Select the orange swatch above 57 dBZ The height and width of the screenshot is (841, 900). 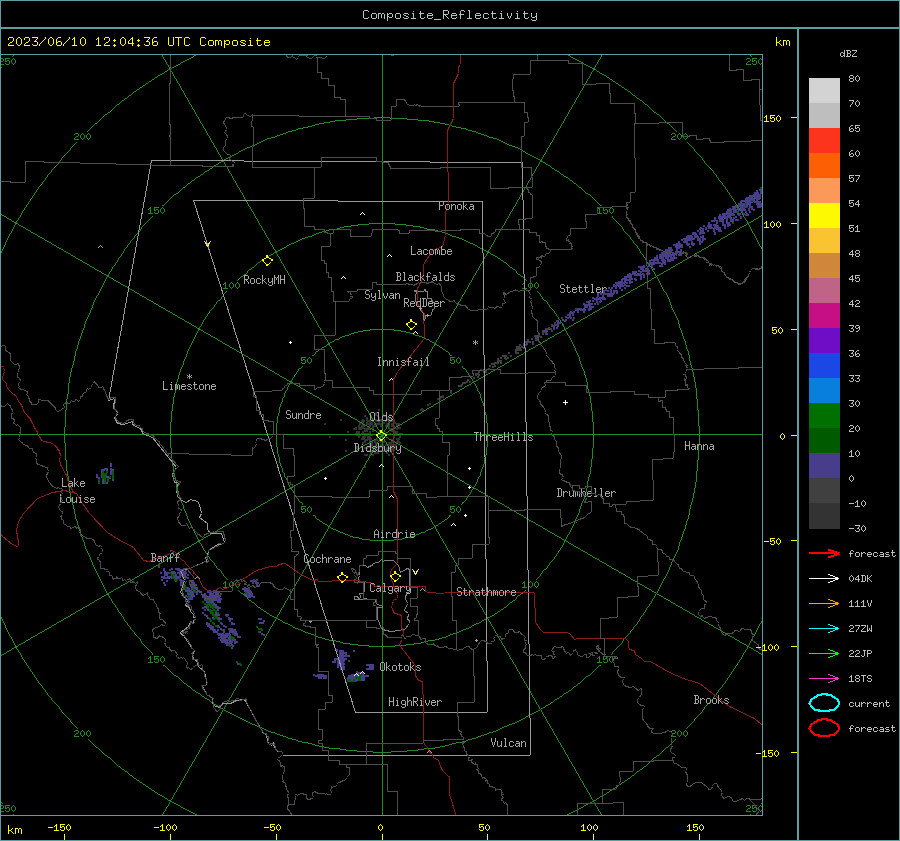(824, 165)
